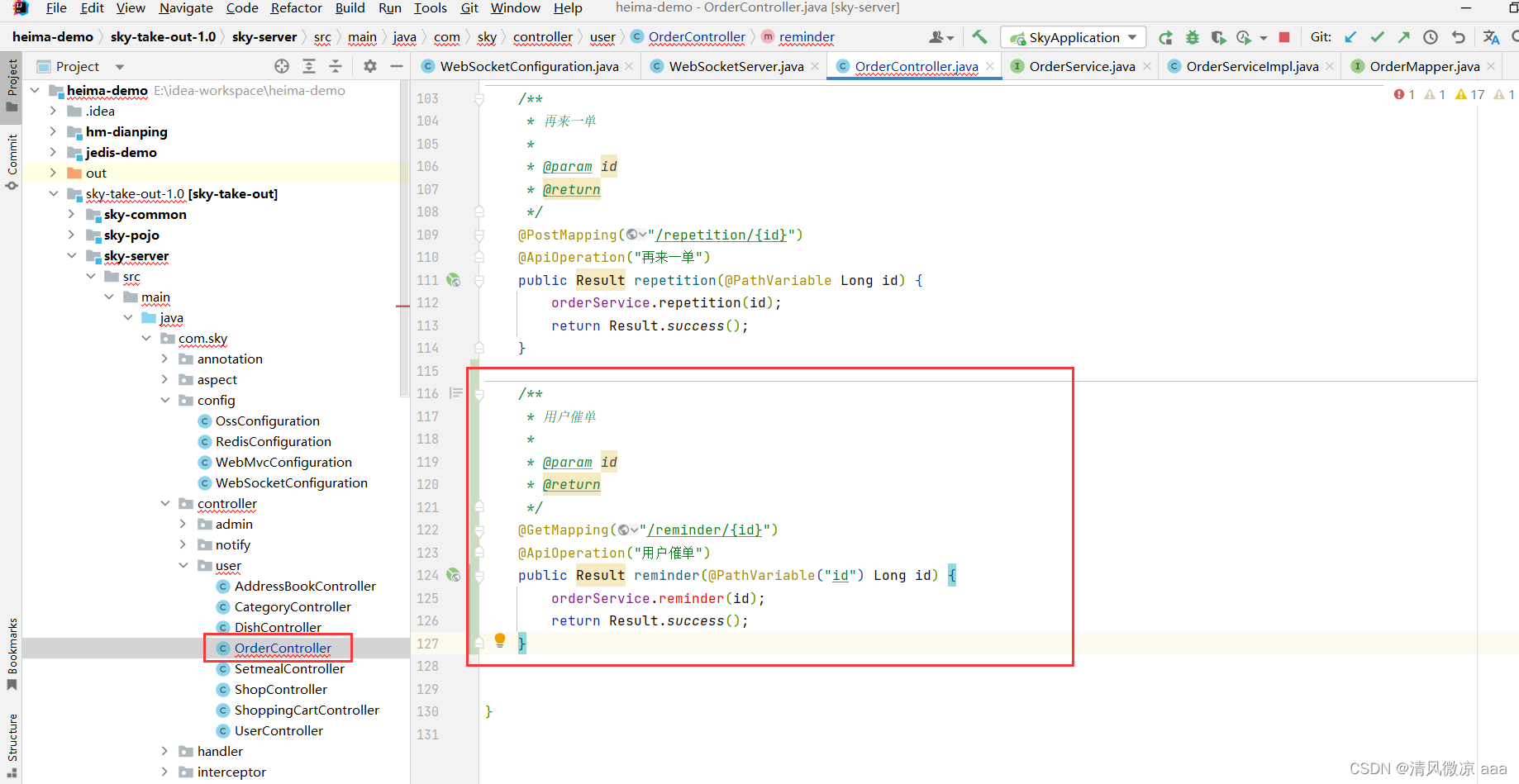This screenshot has height=784, width=1519.
Task: Stop the running application red square
Action: pyautogui.click(x=1284, y=37)
